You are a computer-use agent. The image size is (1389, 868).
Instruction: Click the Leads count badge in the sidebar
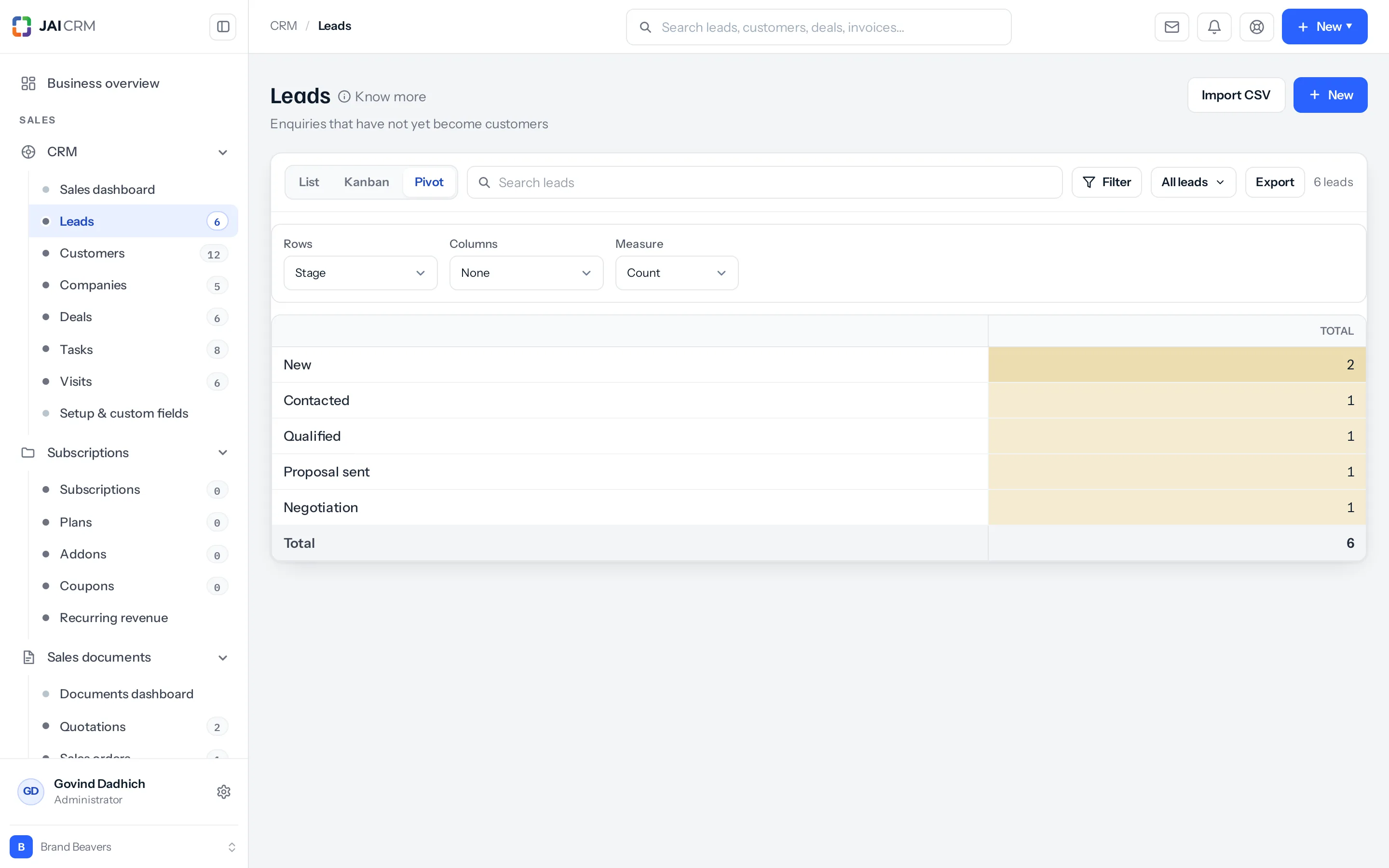pyautogui.click(x=217, y=222)
